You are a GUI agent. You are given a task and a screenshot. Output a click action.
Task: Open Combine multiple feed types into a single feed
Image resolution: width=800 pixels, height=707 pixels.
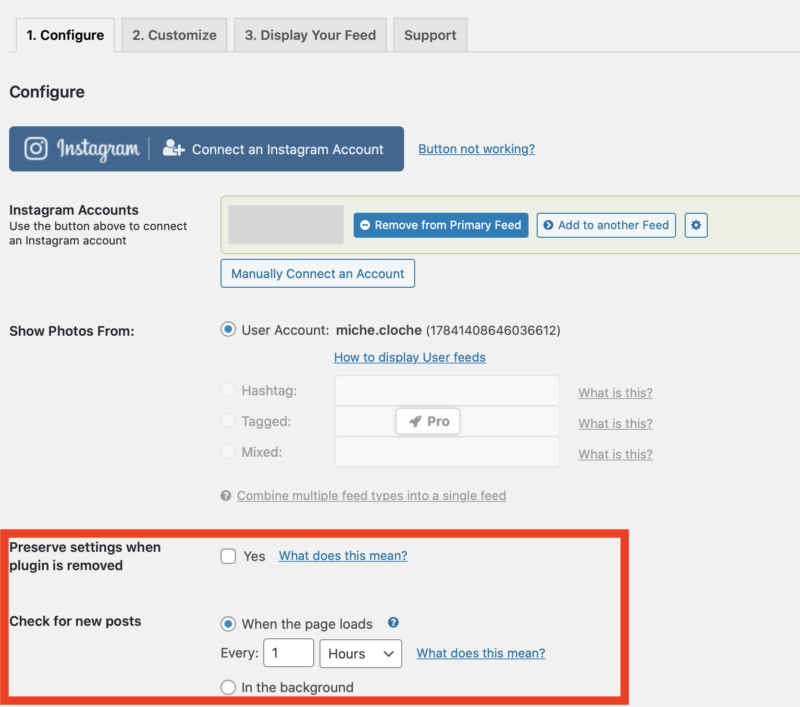tap(371, 496)
